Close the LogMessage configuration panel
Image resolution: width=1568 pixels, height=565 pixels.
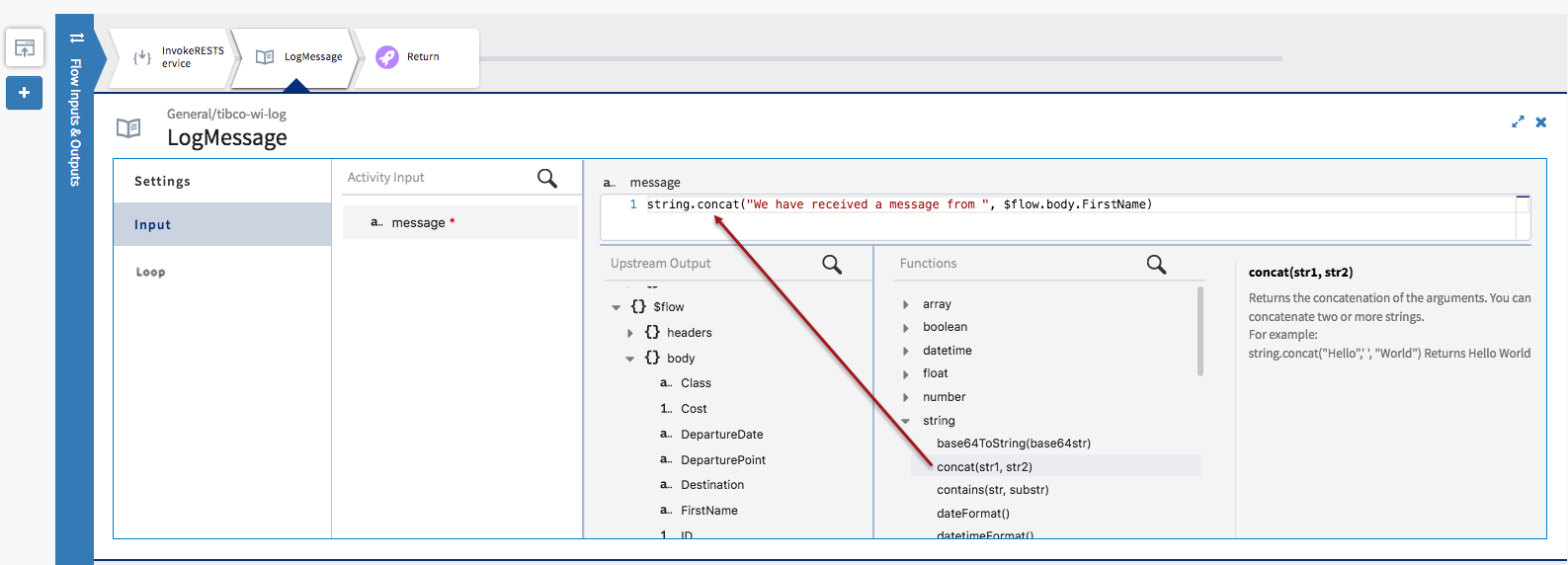pyautogui.click(x=1540, y=121)
